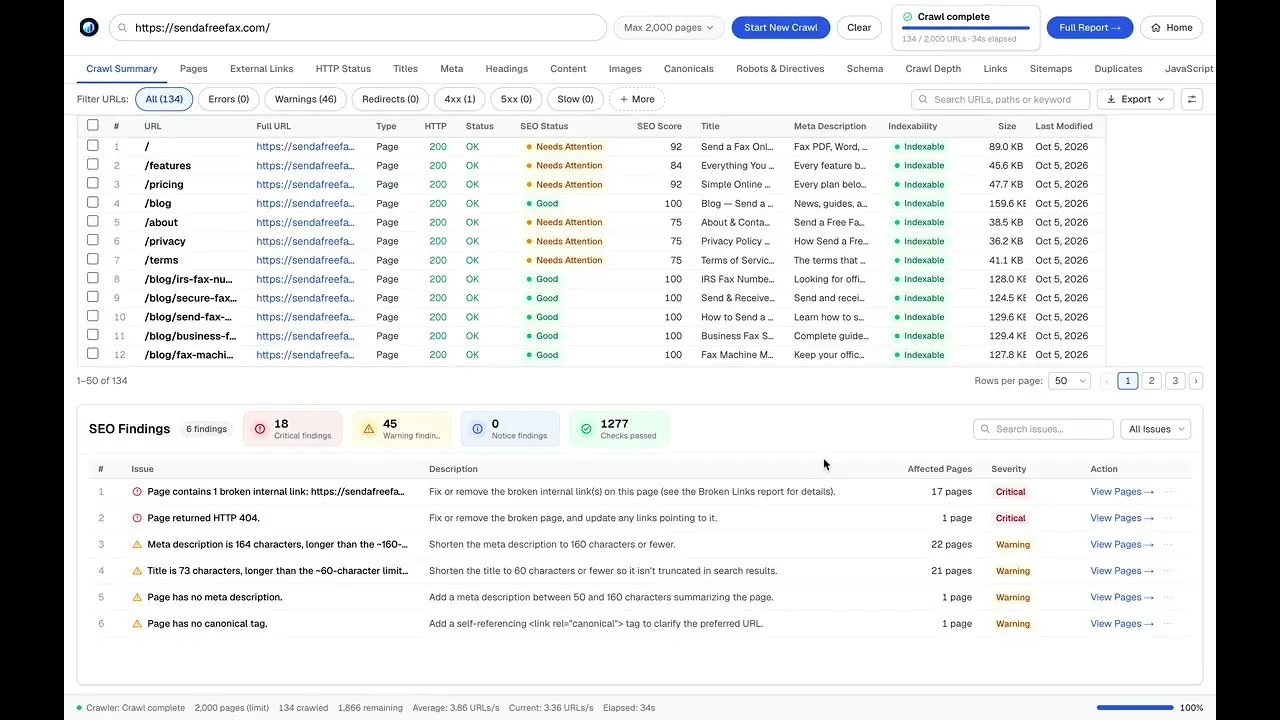Open more options for no canonical tag issue
Screen dimensions: 1280x720
pos(1167,624)
